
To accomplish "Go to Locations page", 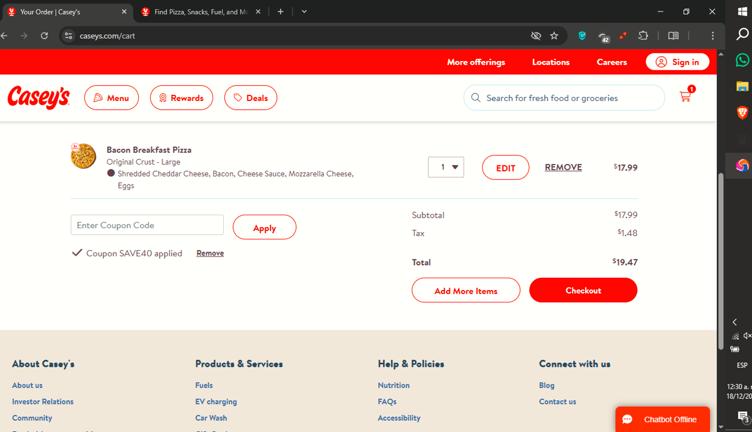I will click(551, 62).
